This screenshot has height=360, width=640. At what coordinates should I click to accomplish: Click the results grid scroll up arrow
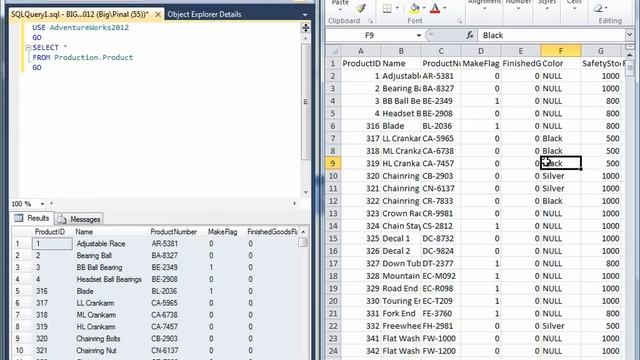303,232
